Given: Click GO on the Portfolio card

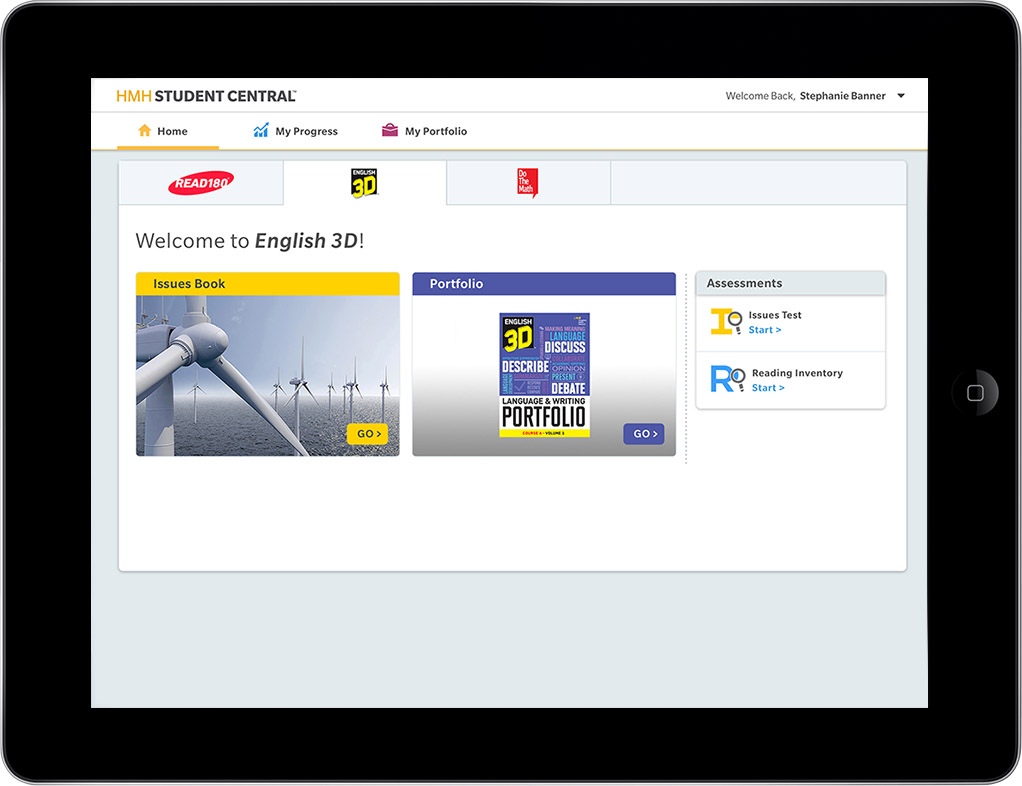Looking at the screenshot, I should (x=644, y=434).
